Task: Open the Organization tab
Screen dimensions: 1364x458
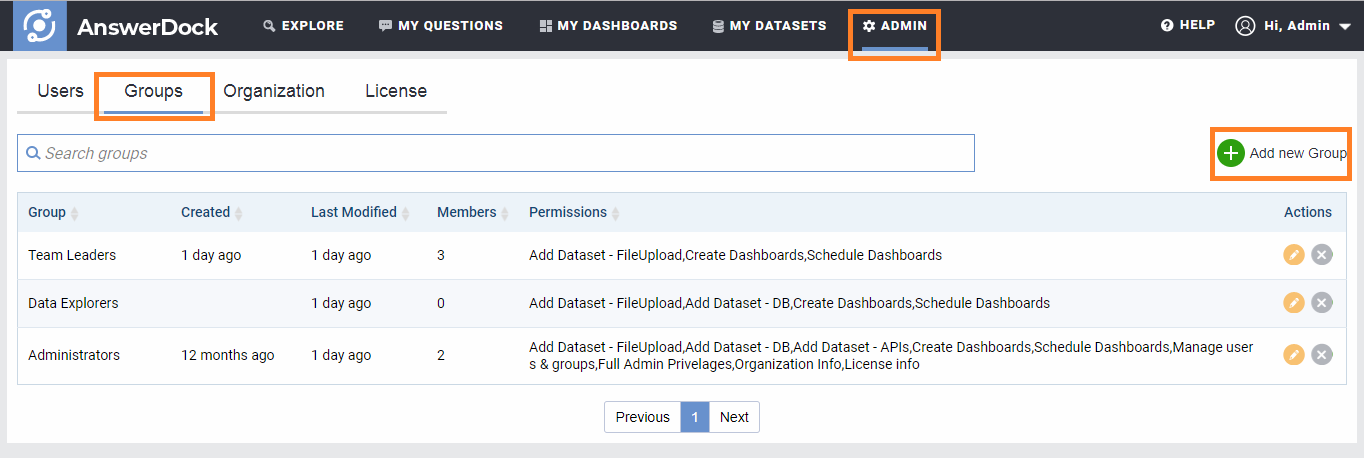Action: click(x=274, y=91)
